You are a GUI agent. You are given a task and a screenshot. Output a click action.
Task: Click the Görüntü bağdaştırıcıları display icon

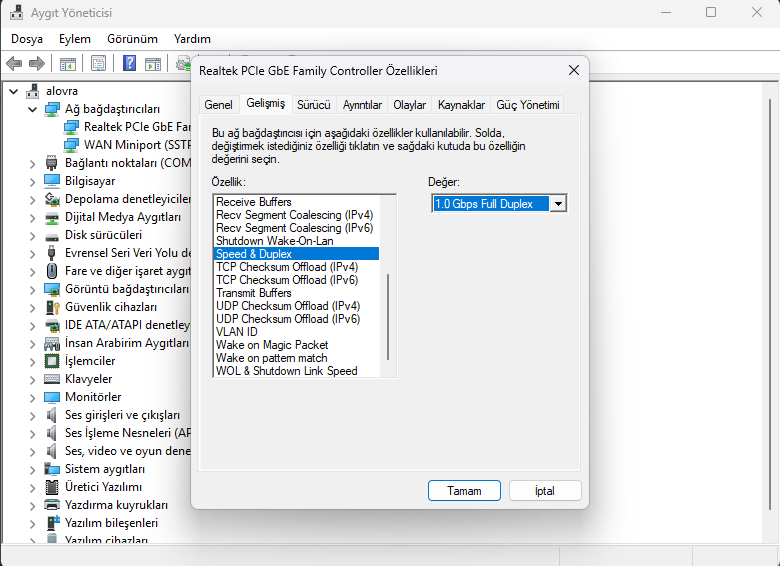(x=52, y=289)
